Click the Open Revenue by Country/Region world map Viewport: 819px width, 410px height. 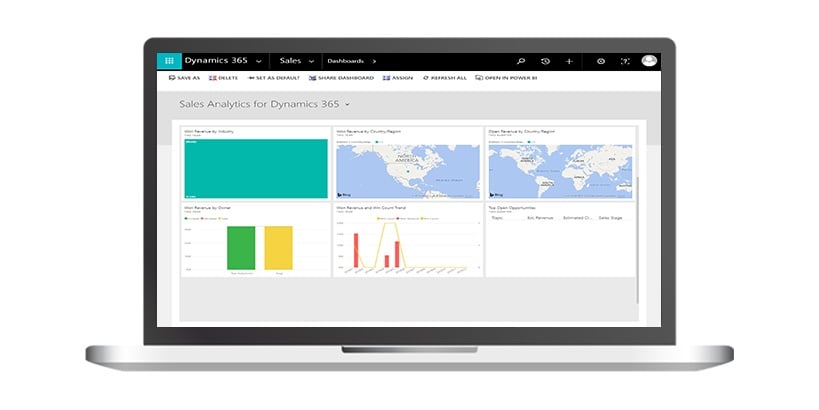(560, 171)
